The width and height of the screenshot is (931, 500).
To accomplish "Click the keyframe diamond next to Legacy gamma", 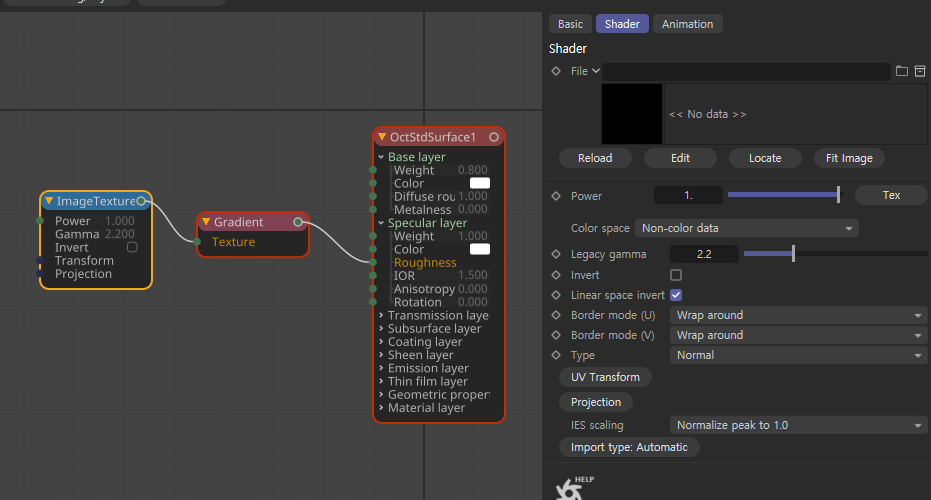I will (x=556, y=254).
